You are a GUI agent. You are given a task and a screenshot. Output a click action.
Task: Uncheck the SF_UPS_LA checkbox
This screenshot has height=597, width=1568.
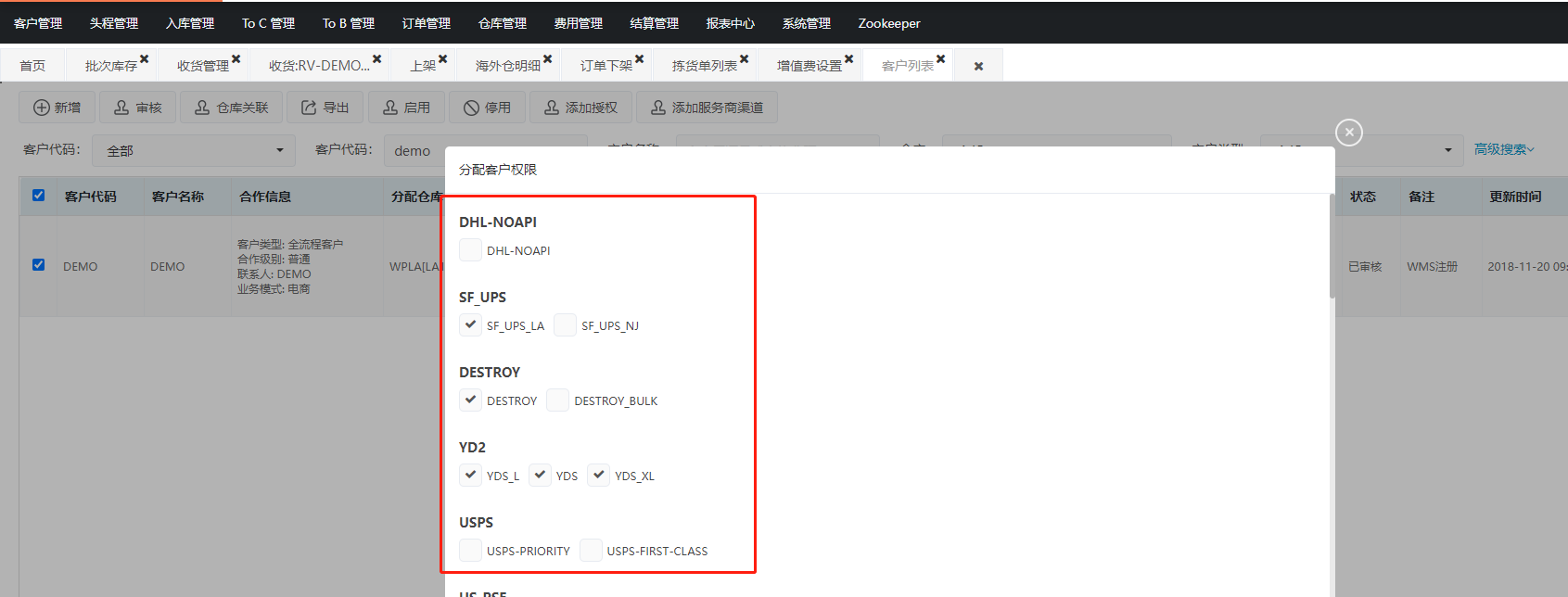[x=470, y=324]
